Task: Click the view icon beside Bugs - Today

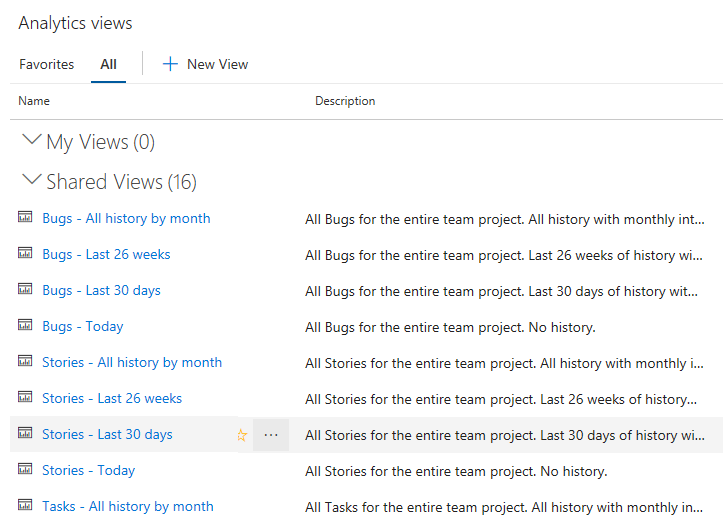Action: (25, 325)
